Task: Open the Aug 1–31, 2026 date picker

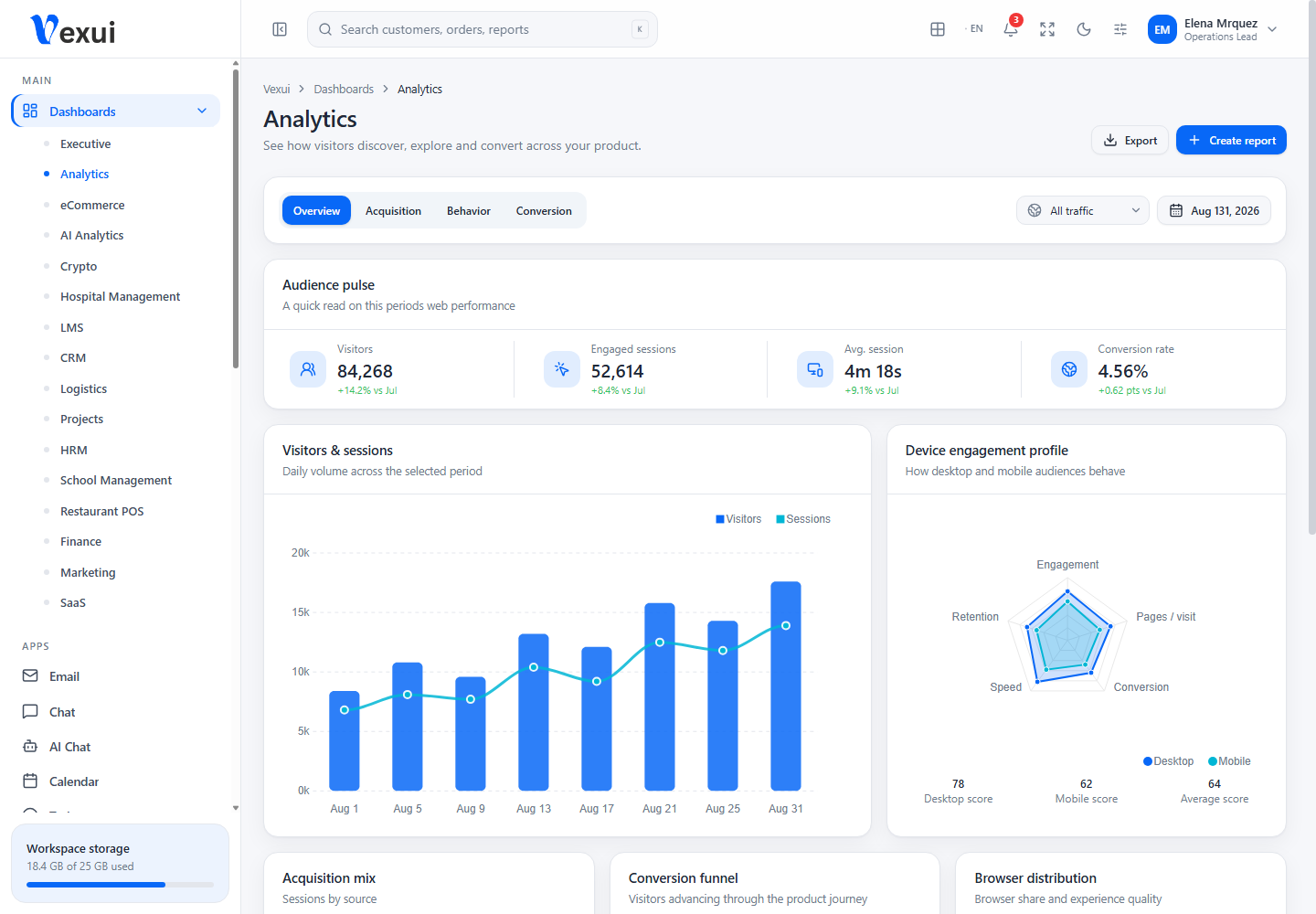Action: tap(1214, 211)
